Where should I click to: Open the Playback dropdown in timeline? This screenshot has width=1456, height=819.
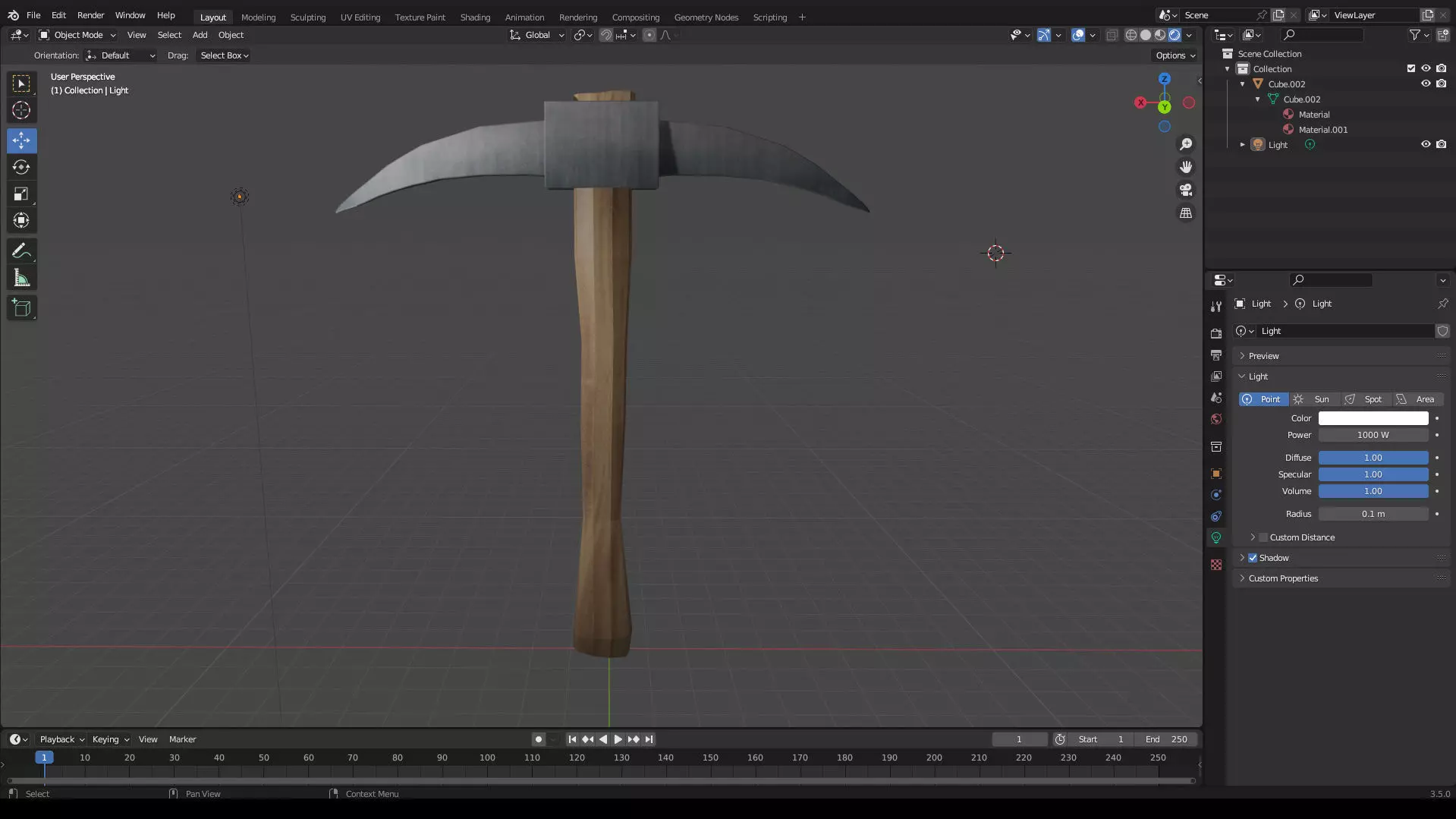[x=61, y=739]
